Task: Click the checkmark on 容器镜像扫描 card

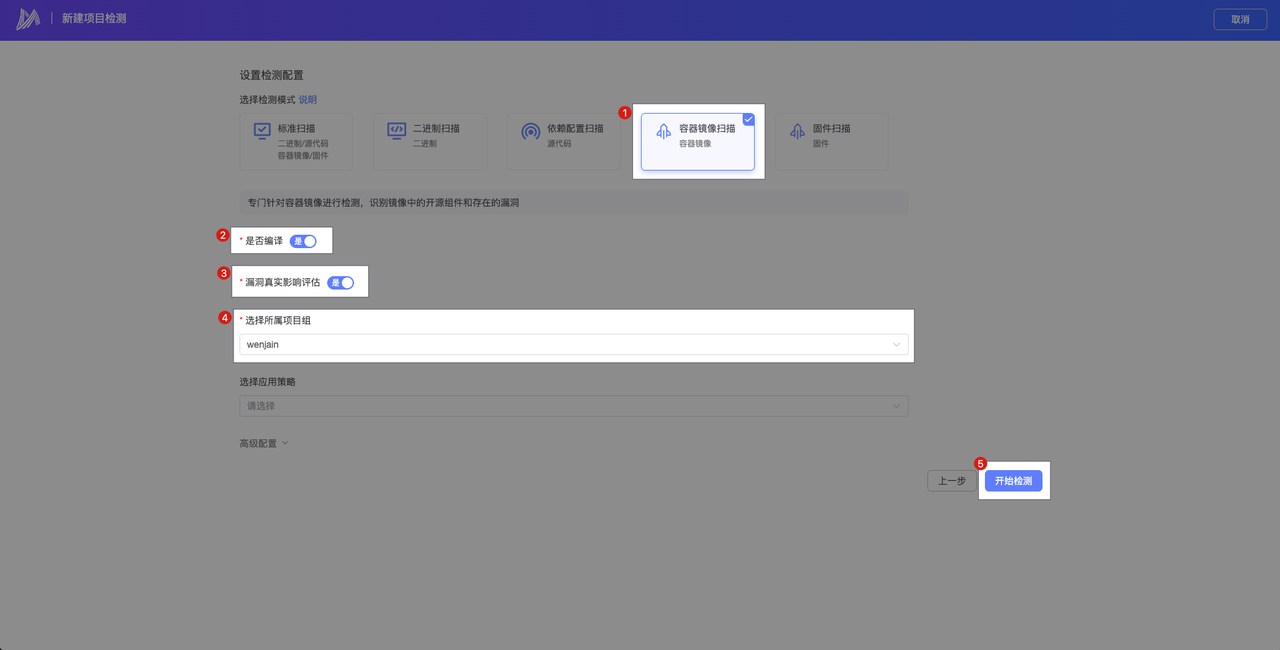Action: 748,119
